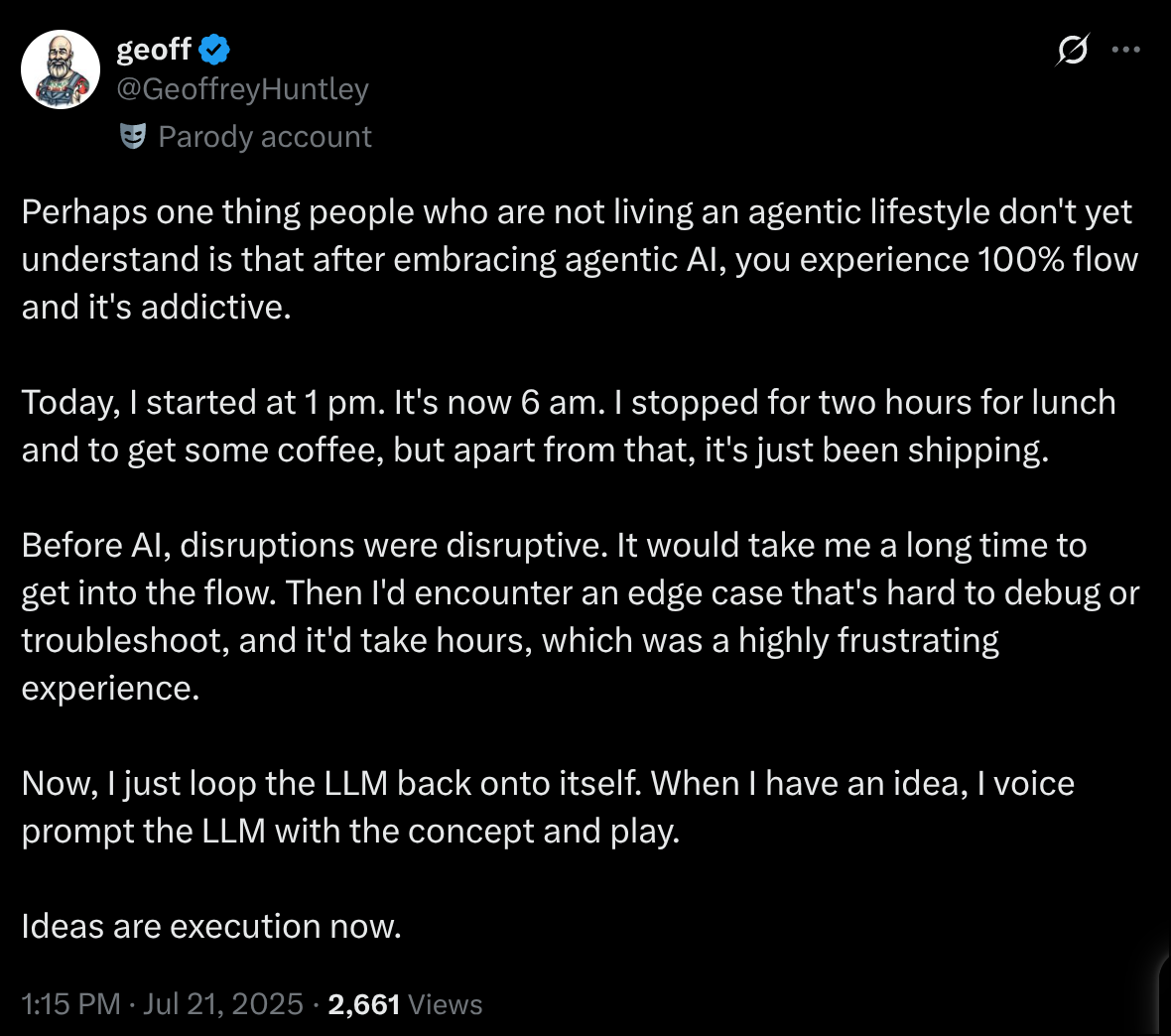This screenshot has height=1036, width=1171.
Task: Click the paragraph starting "Perhaps one thing people"
Action: click(576, 259)
